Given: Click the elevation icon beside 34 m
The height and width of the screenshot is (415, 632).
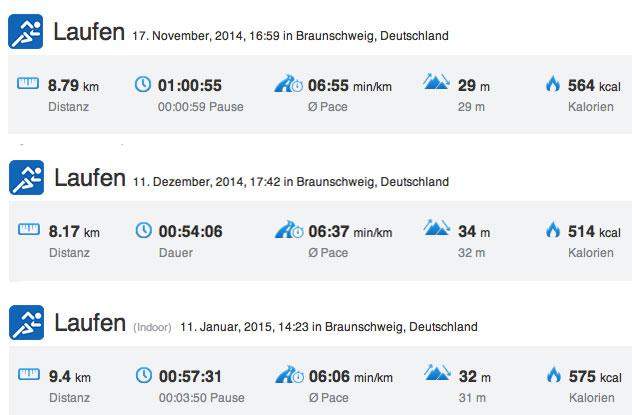Looking at the screenshot, I should click(x=437, y=227).
